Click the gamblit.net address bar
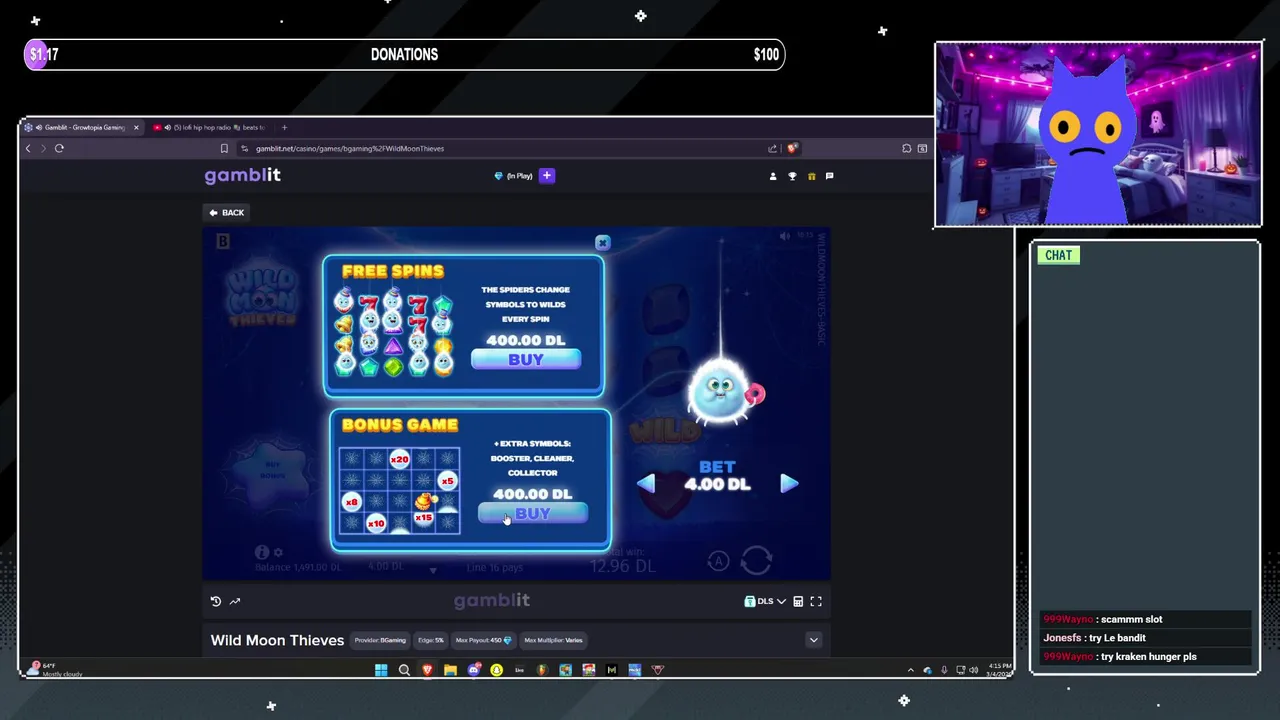 (x=500, y=148)
